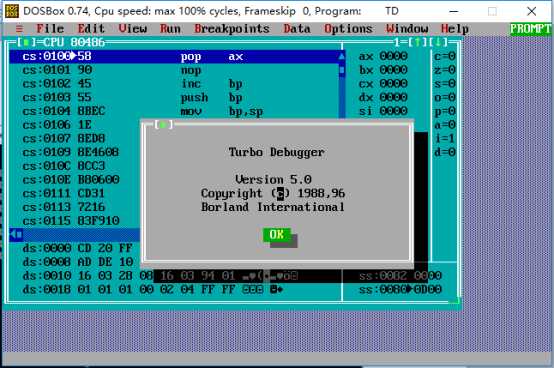The image size is (554, 368).
Task: Toggle the parity flag p=0
Action: click(445, 111)
